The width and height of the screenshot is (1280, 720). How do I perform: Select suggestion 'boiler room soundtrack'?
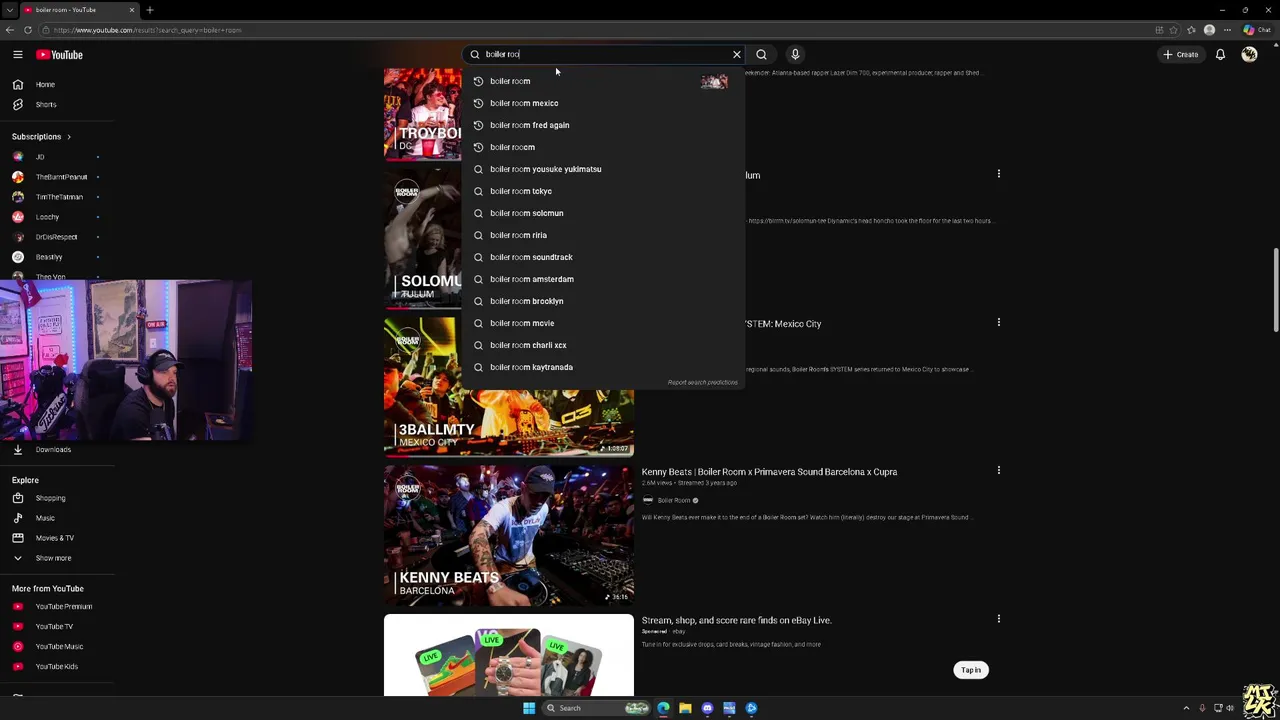(603, 257)
